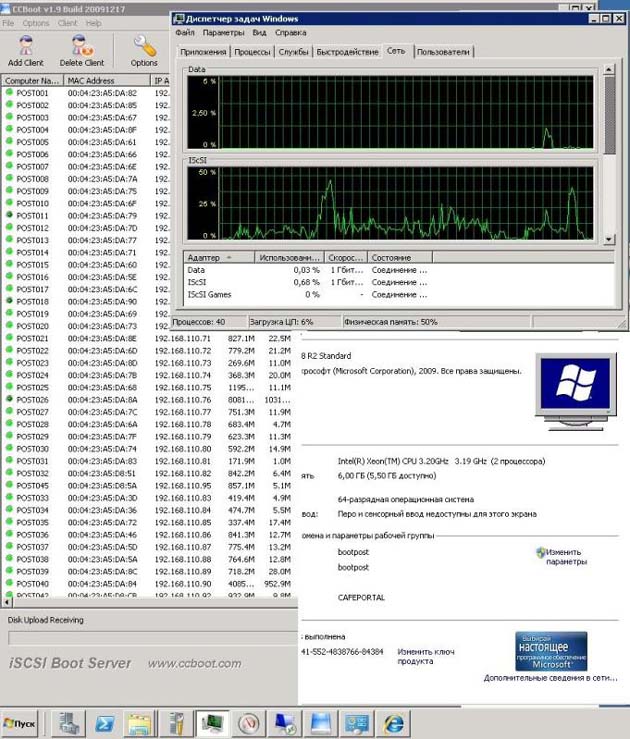Sort CCBoot list by Computer Name column
The width and height of the screenshot is (630, 739).
[x=32, y=81]
